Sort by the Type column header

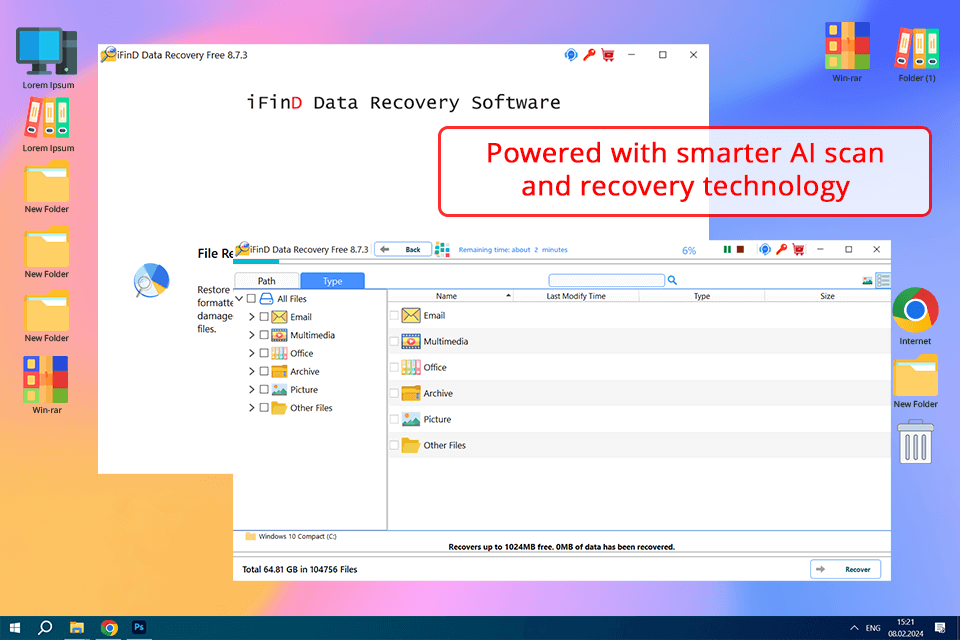(702, 296)
